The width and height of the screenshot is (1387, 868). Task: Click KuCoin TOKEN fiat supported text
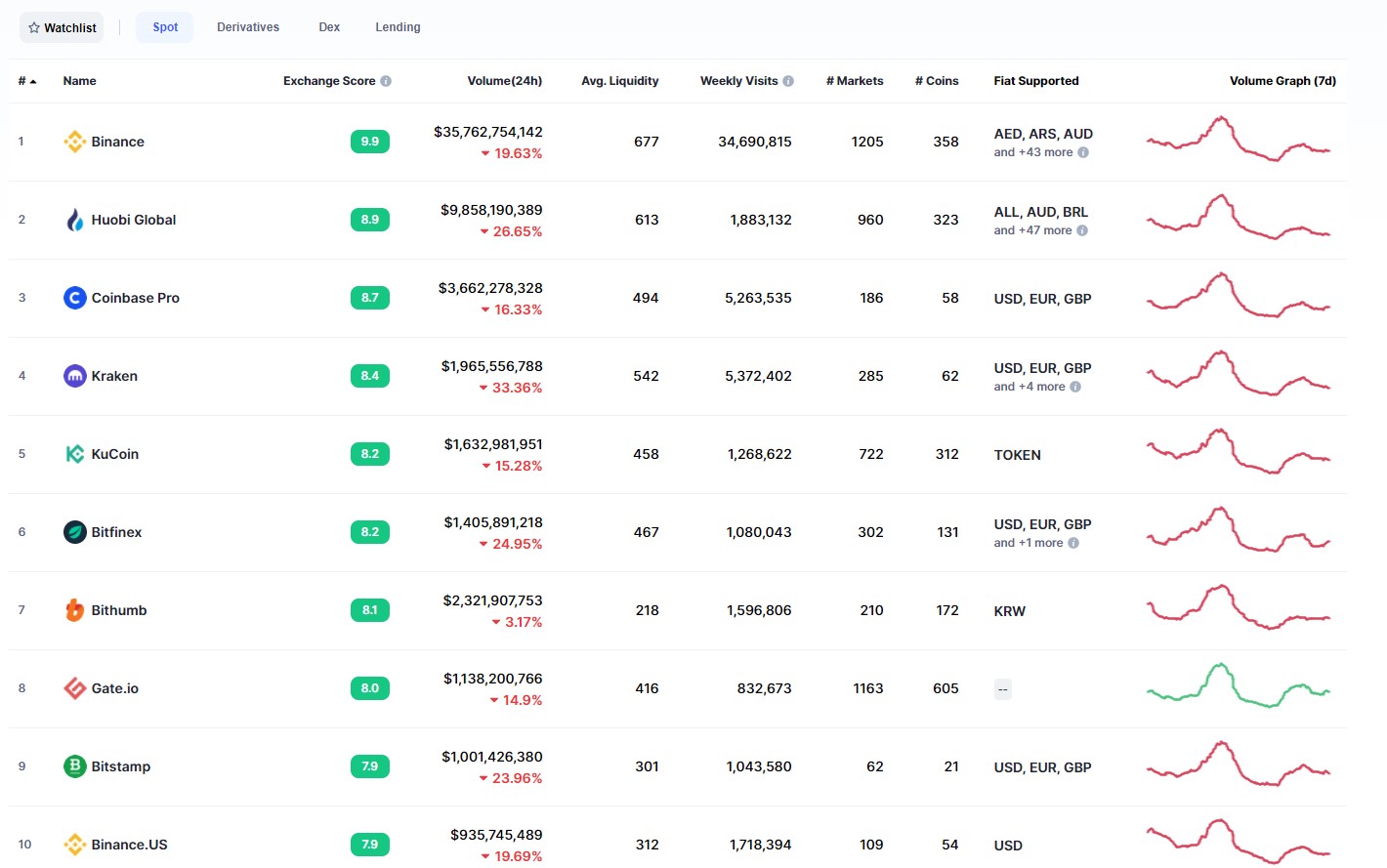tap(1018, 455)
